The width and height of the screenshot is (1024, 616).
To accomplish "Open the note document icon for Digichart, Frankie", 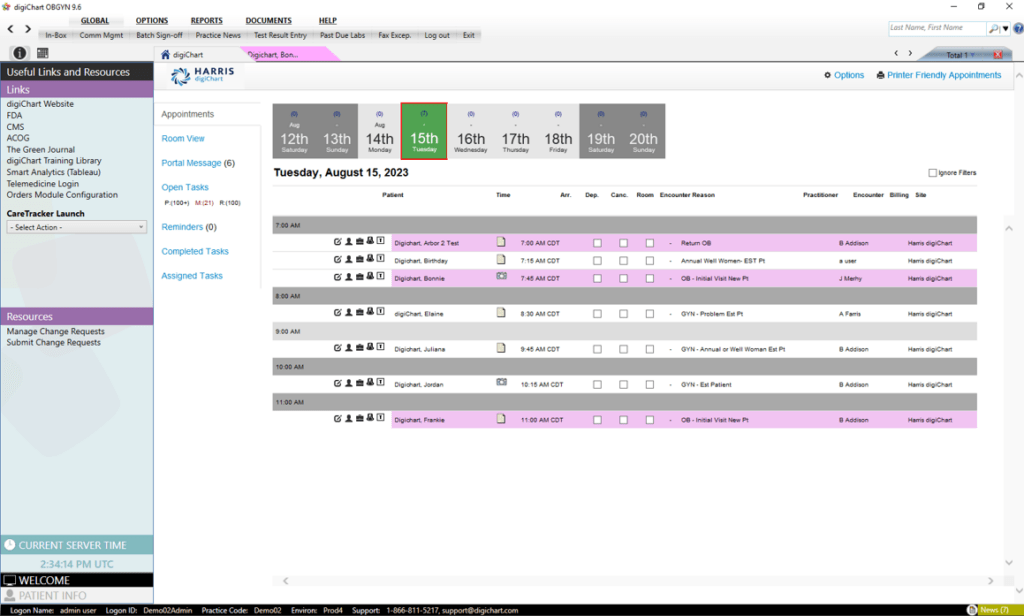I will (501, 419).
